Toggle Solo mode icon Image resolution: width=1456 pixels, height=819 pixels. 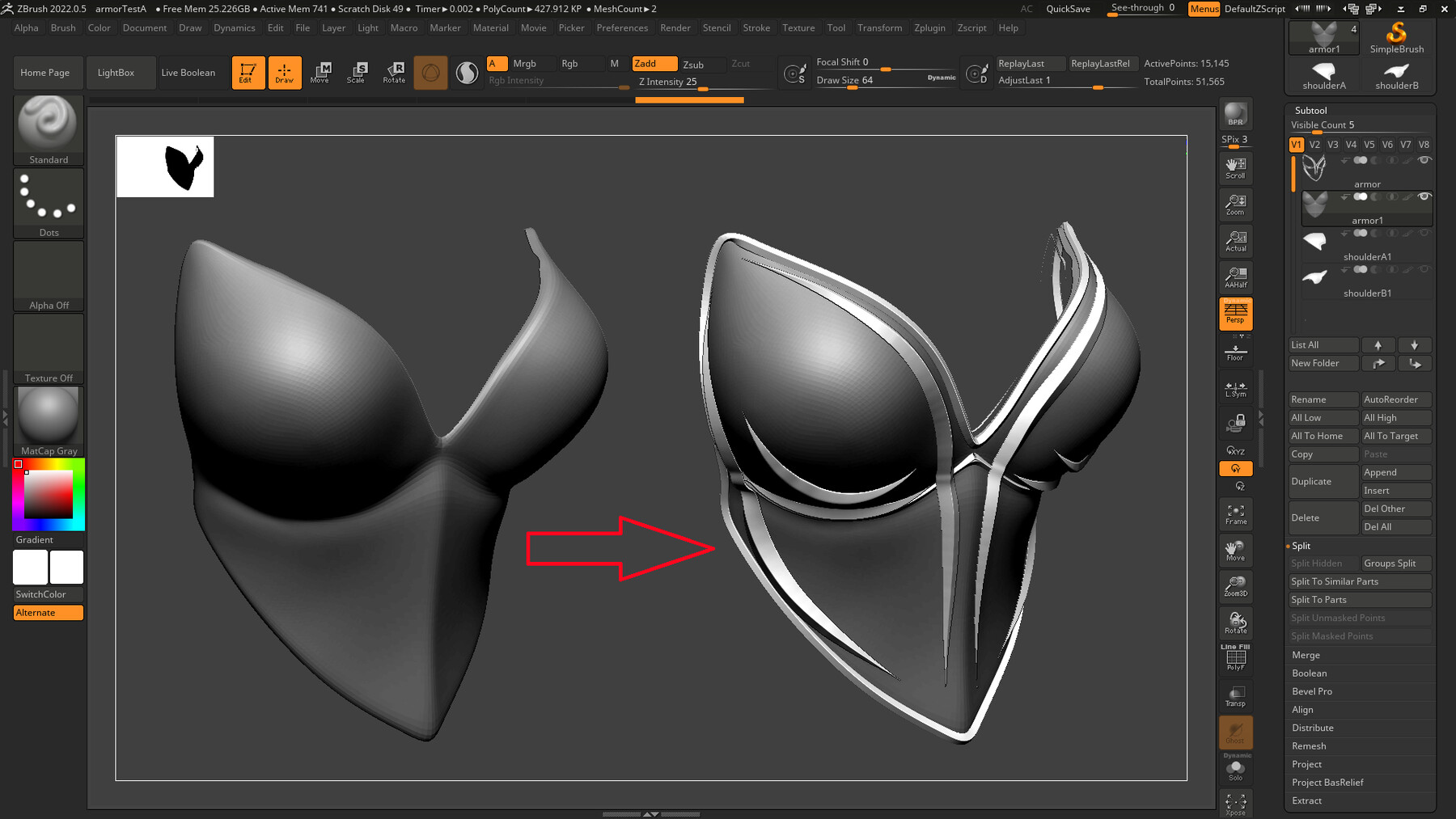point(1235,769)
